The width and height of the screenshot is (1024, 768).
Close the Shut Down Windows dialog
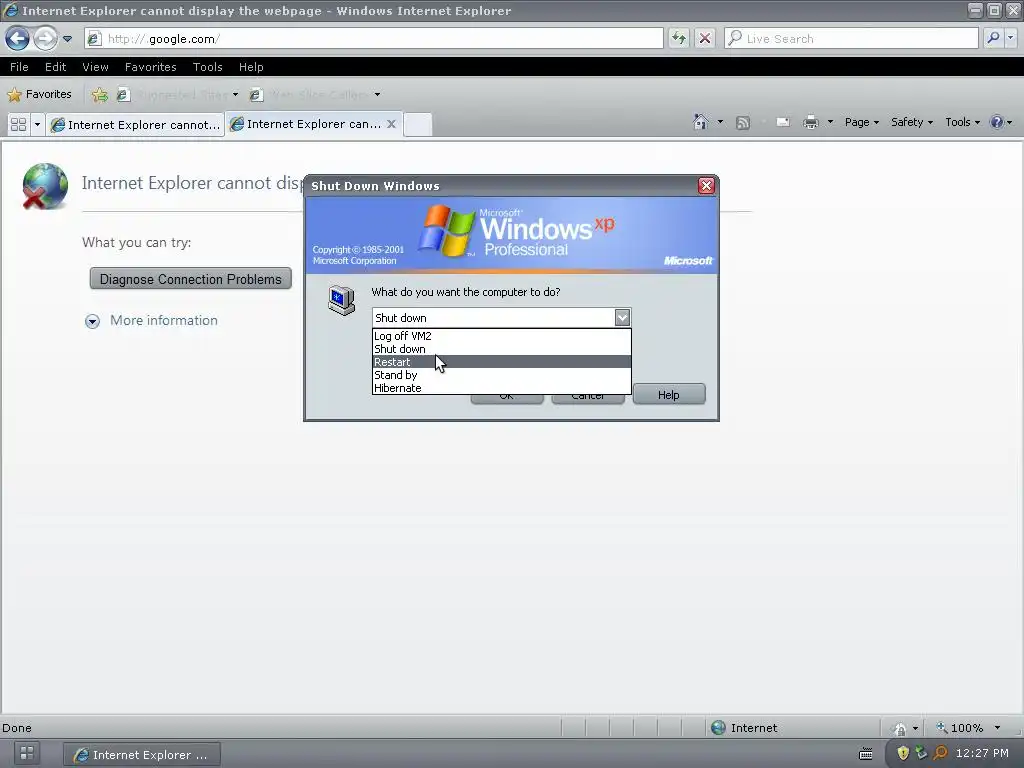coord(706,185)
